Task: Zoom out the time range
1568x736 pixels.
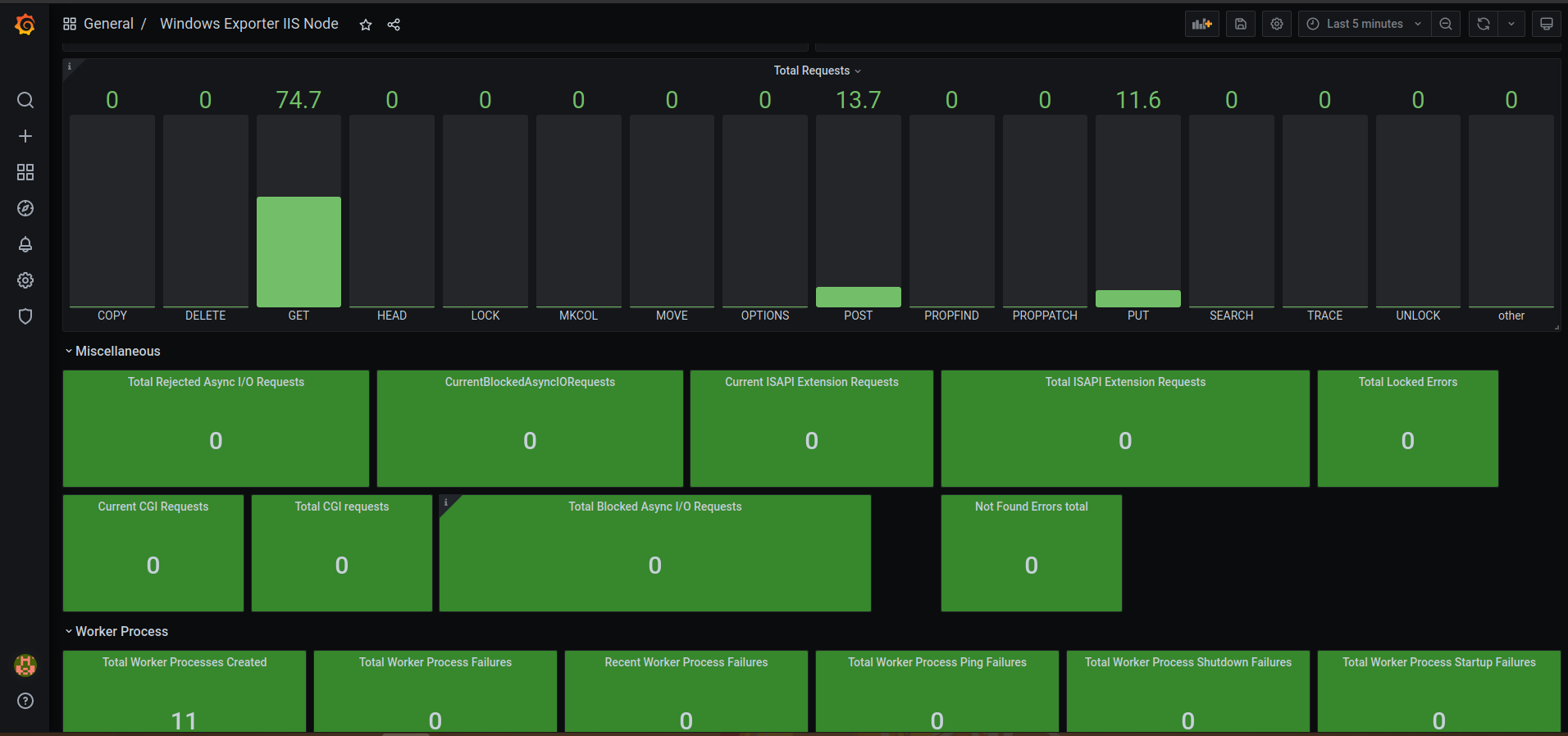Action: [x=1446, y=24]
